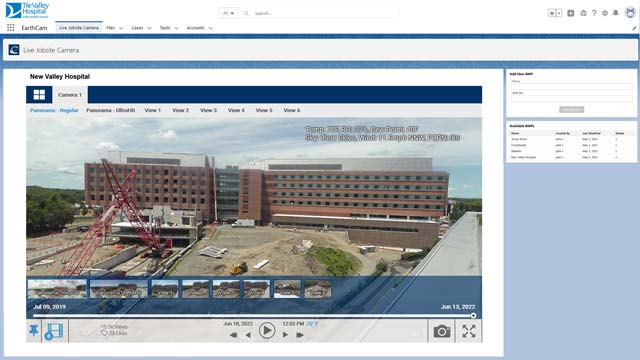Switch to View 1

point(153,110)
